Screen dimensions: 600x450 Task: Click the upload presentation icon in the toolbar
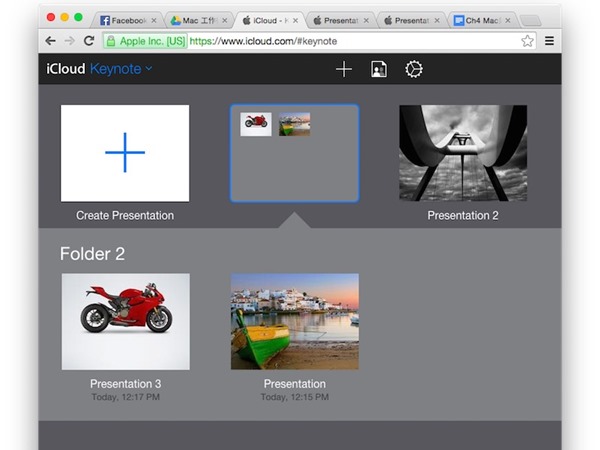coord(379,69)
